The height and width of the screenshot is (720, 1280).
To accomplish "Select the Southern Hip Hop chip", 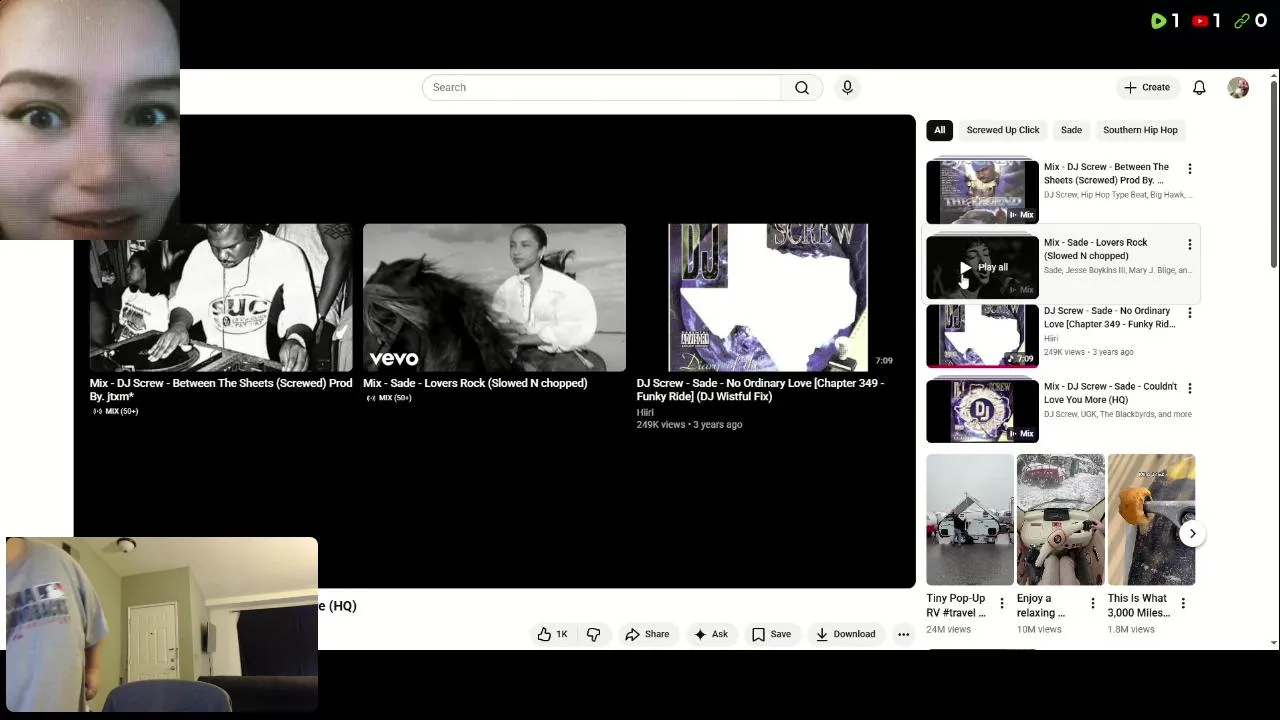I will pos(1140,130).
